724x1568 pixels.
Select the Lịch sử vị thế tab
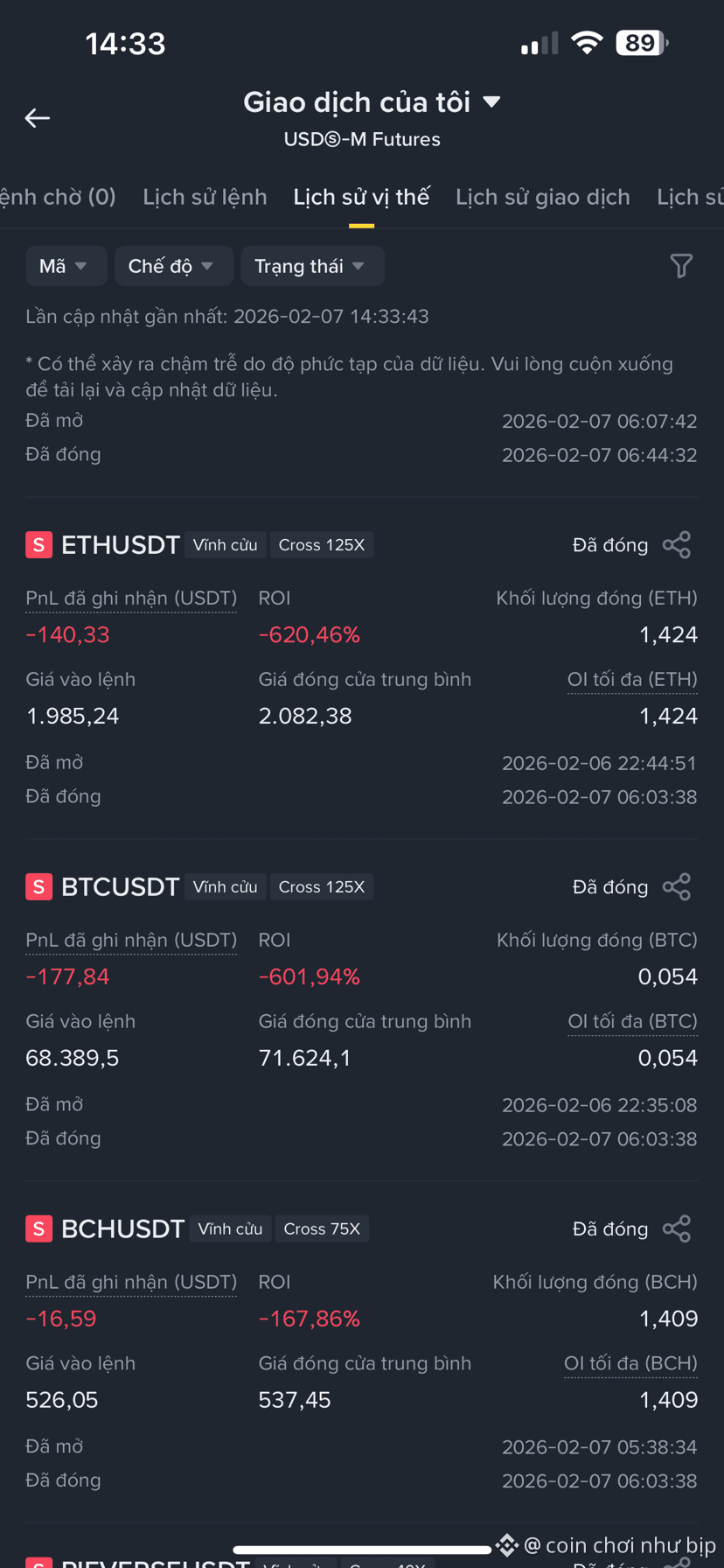pos(361,197)
